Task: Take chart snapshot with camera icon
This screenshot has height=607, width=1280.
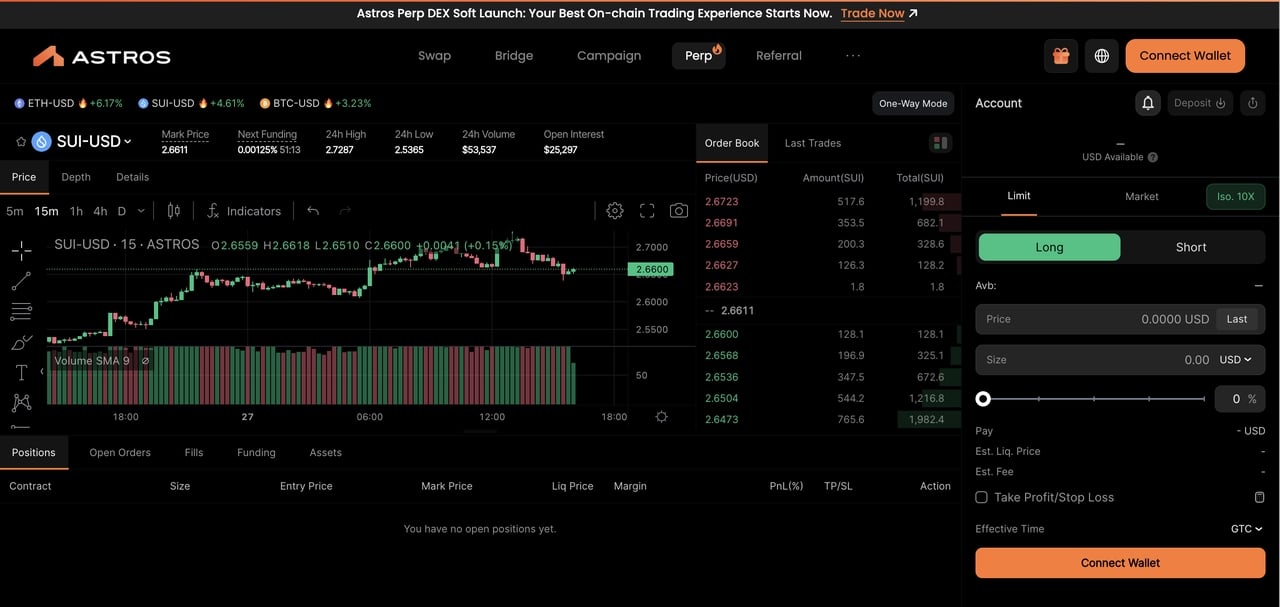Action: (x=679, y=211)
